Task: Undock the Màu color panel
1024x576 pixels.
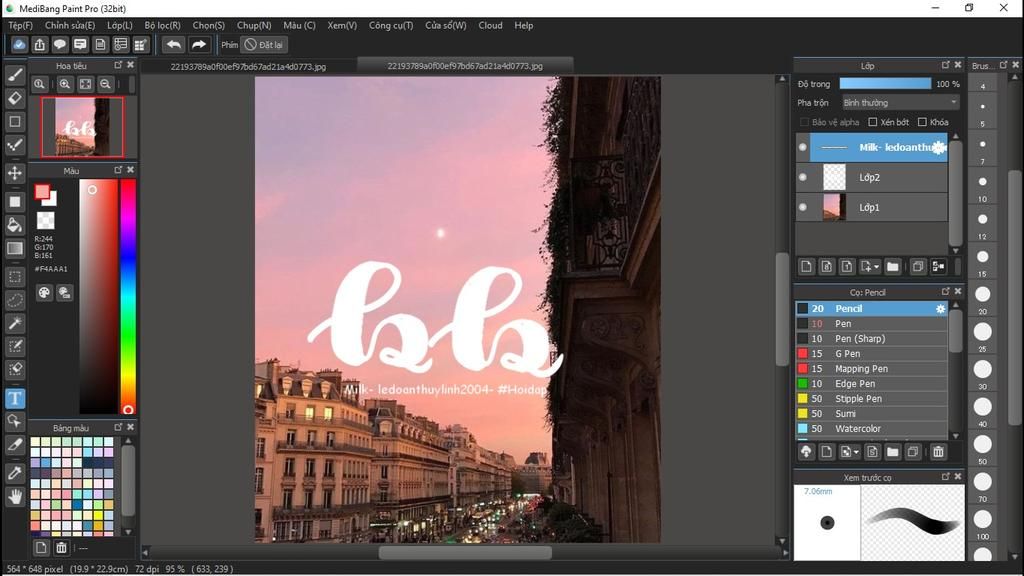Action: [x=118, y=170]
